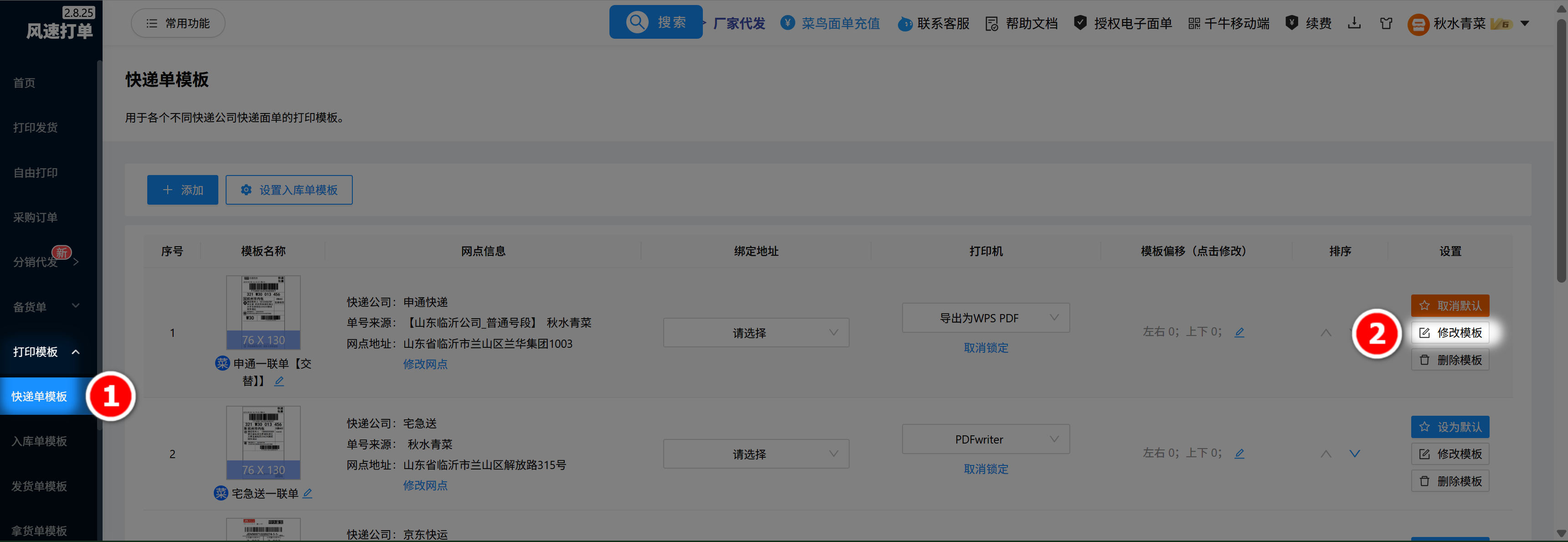Click offset value 左右 0；上下 0 in 申通快递 row
This screenshot has height=542, width=1568.
[x=1182, y=332]
